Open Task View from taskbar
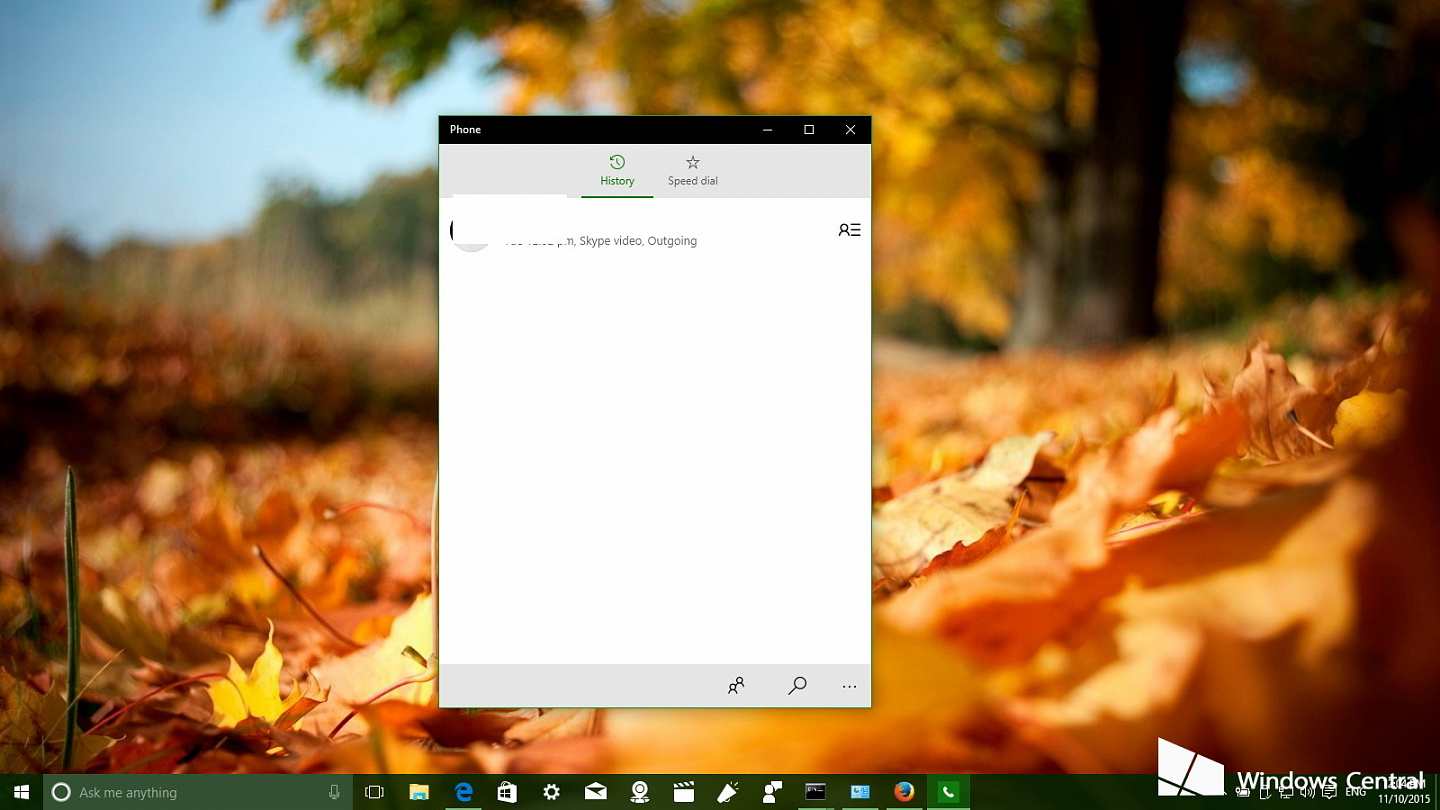 [374, 792]
